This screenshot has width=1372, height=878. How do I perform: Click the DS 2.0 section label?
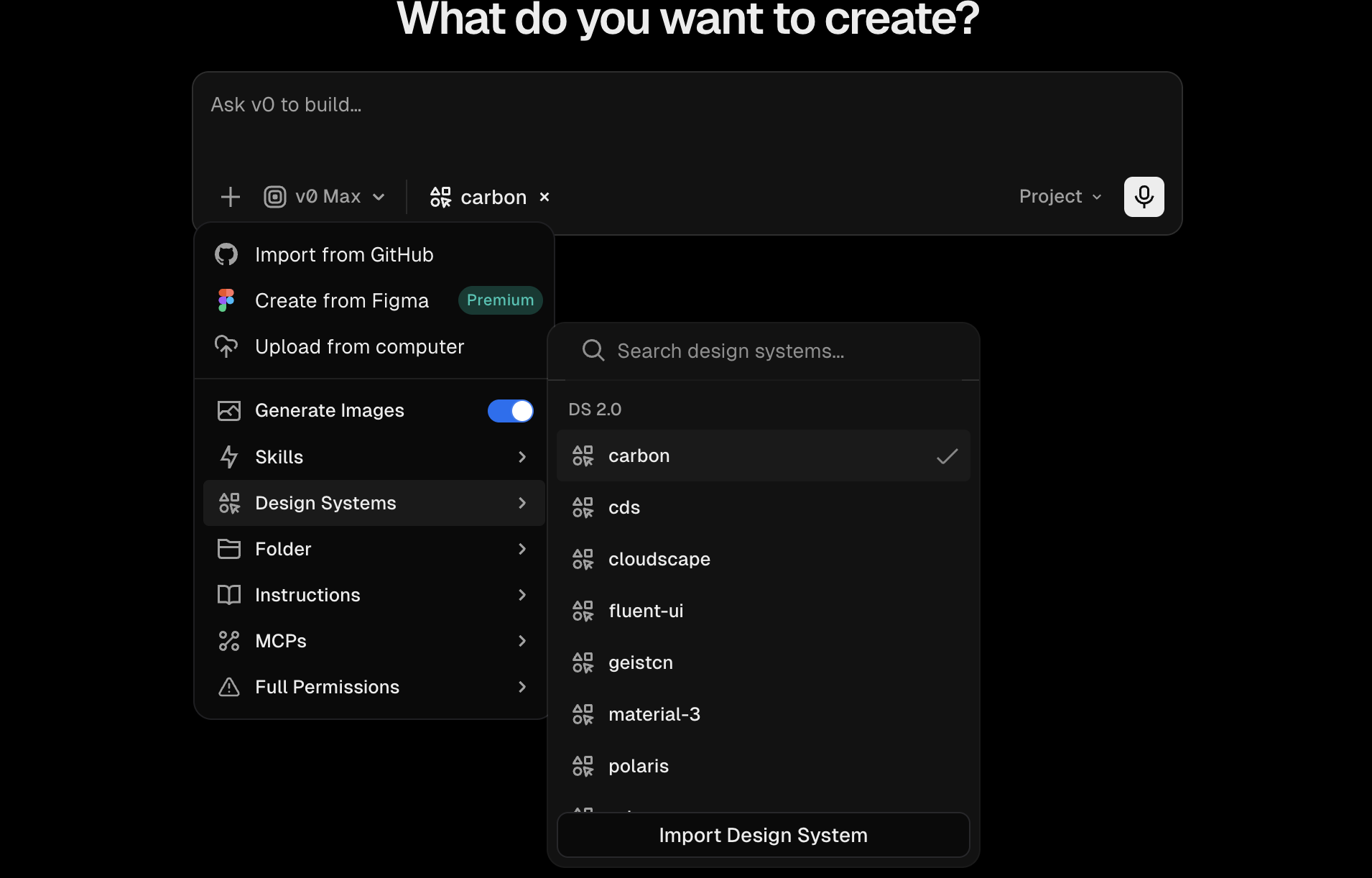(595, 410)
